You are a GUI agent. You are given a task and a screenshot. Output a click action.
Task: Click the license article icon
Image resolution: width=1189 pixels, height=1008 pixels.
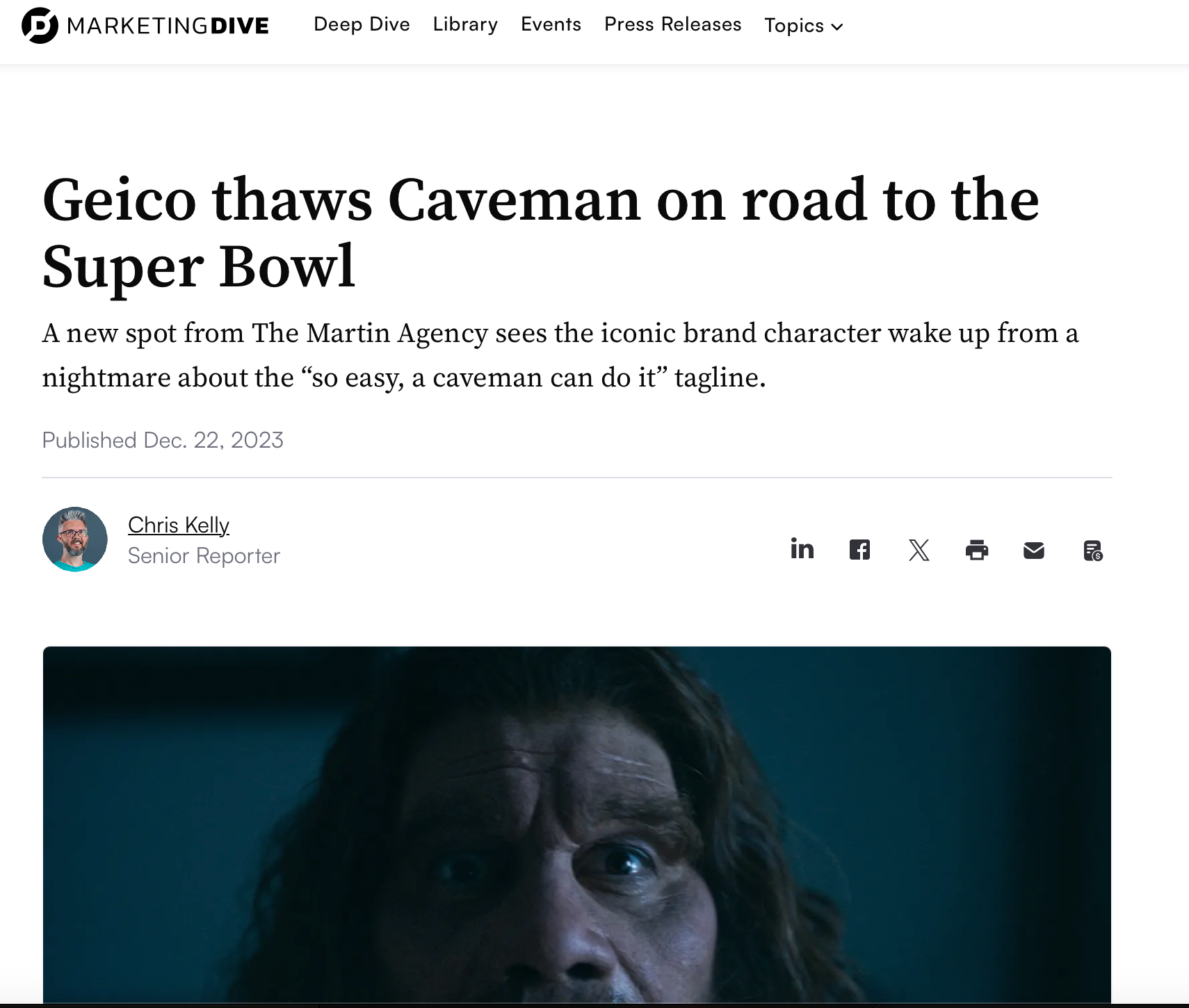1093,551
